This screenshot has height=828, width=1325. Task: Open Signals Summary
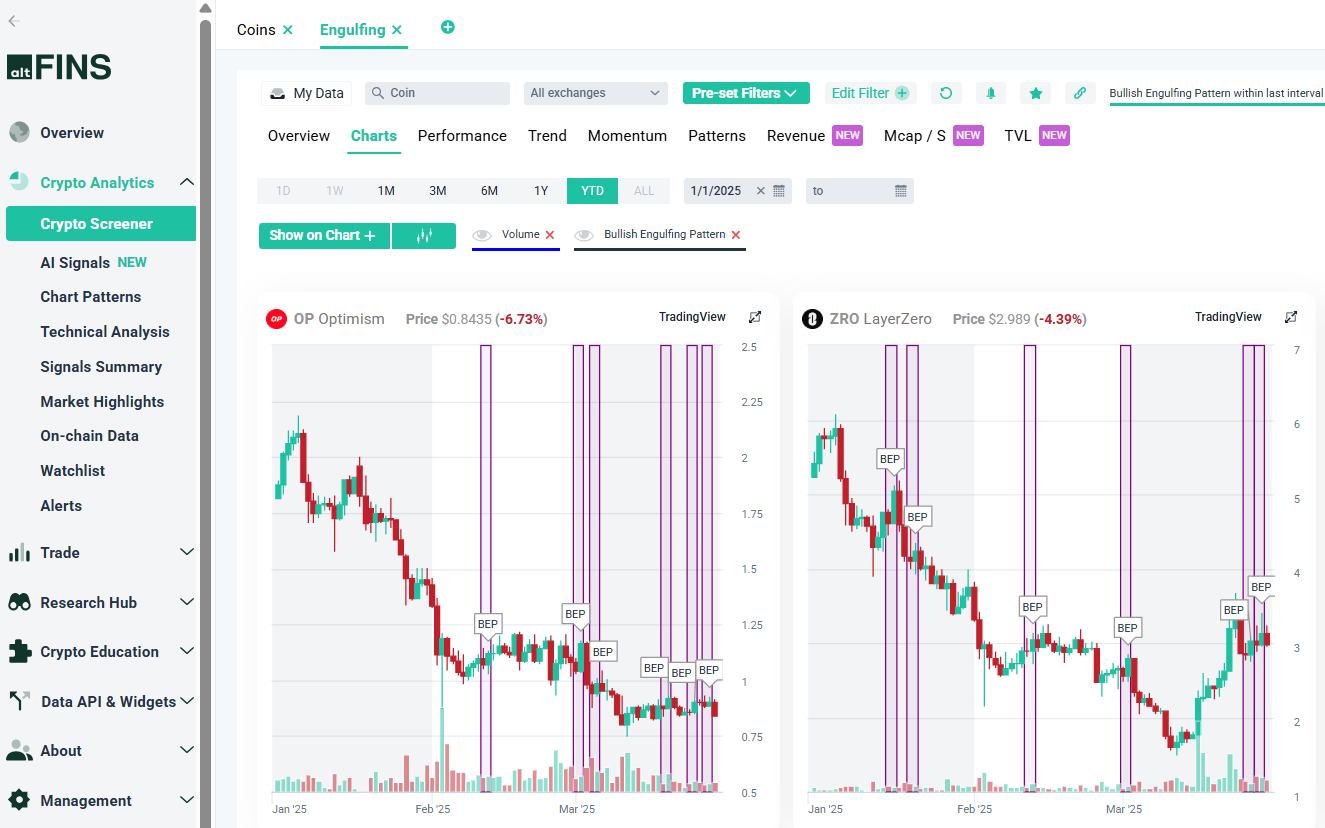coord(101,367)
